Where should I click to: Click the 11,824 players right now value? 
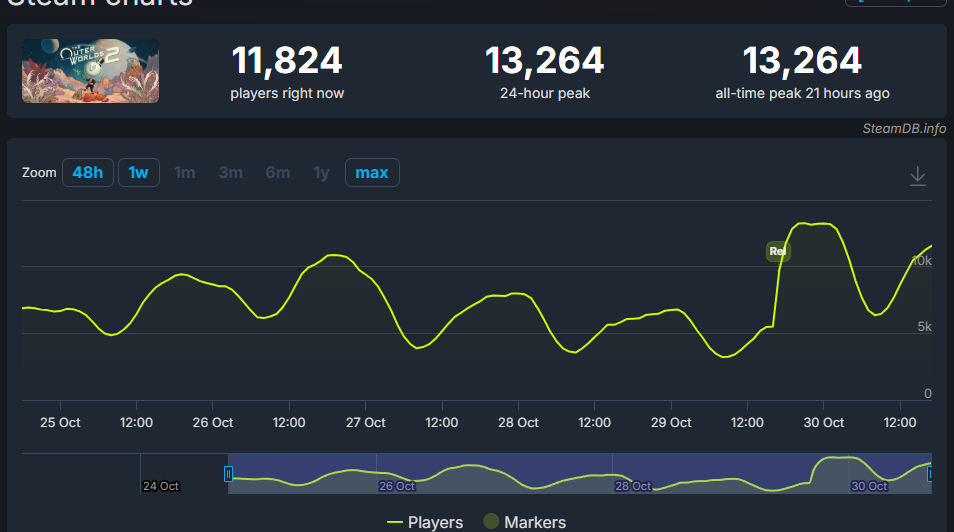click(x=287, y=61)
